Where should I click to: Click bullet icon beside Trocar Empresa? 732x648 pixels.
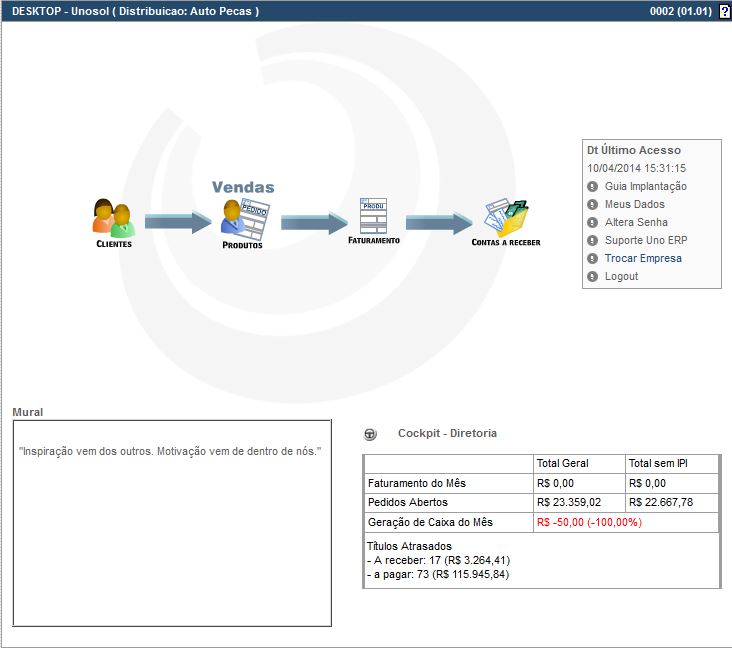click(592, 258)
